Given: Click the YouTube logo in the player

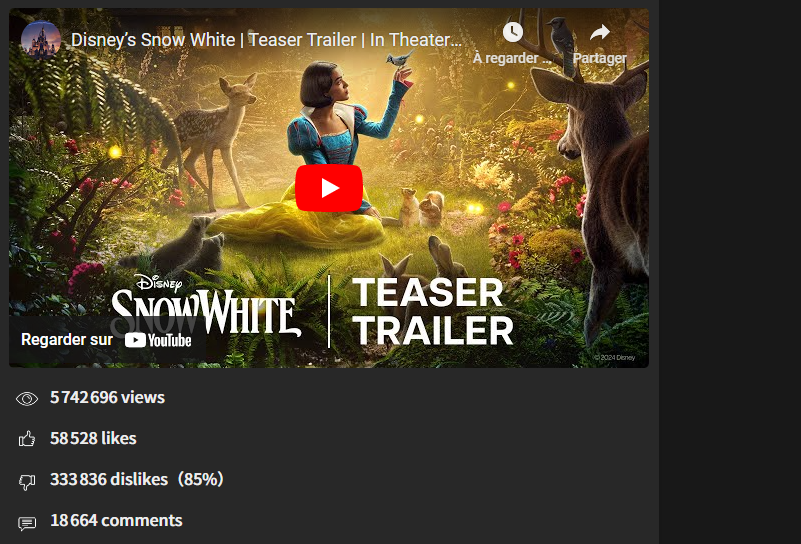Looking at the screenshot, I should point(158,340).
